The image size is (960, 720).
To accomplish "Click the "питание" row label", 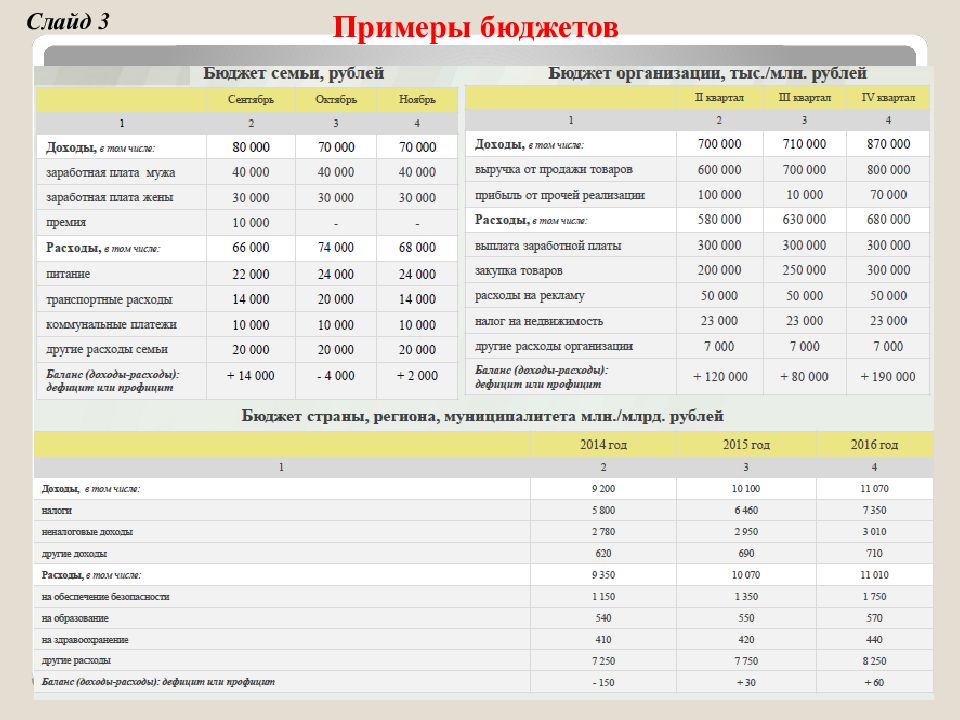I will 68,274.
